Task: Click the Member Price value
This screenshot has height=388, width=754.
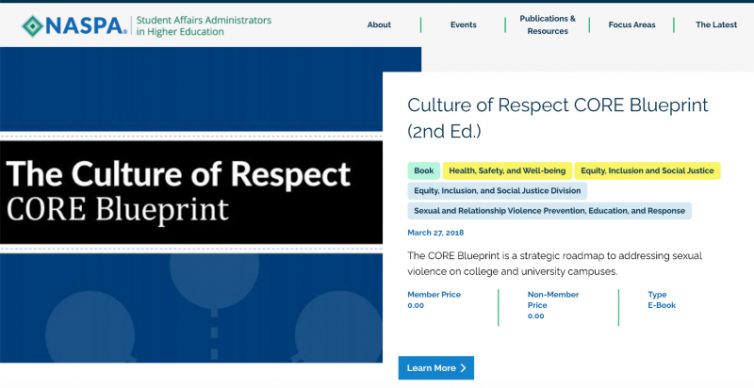Action: point(415,305)
